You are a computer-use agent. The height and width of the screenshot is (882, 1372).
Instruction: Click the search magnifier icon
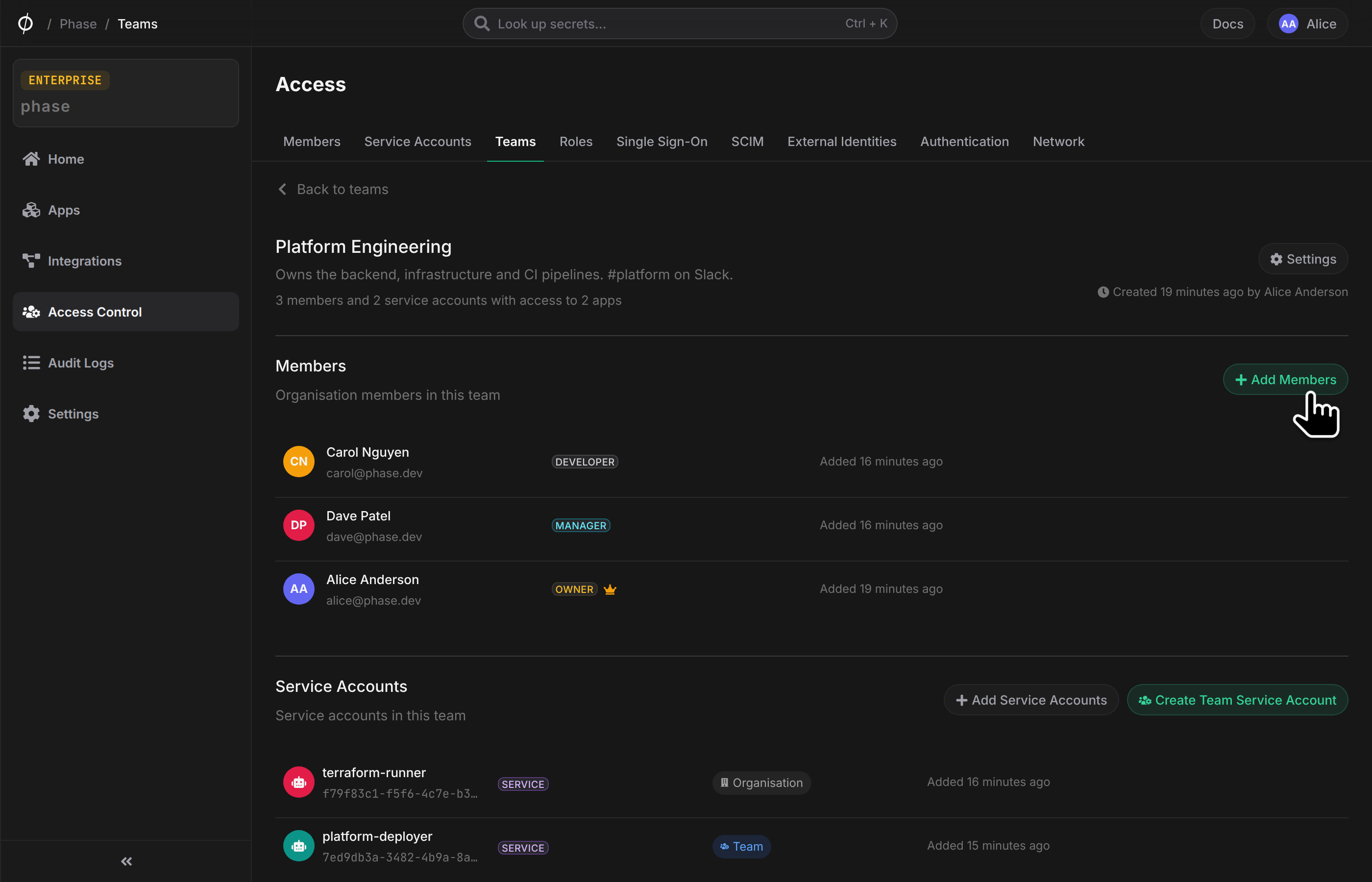482,24
